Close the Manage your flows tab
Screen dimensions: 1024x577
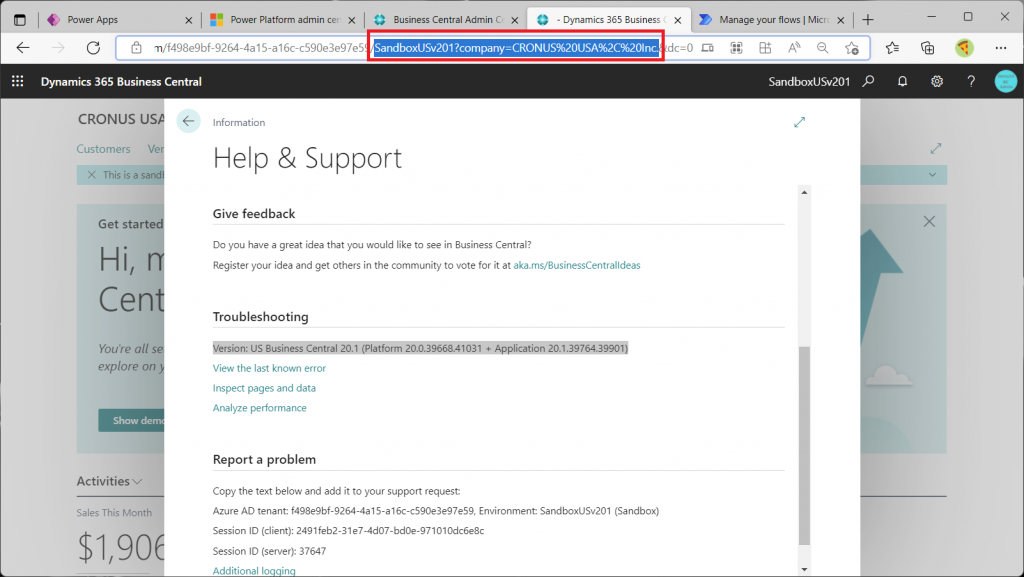(x=840, y=20)
